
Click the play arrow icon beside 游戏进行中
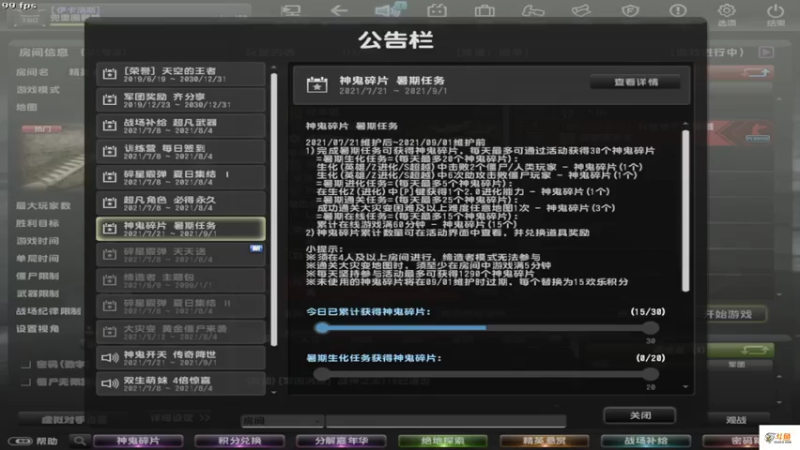tap(766, 52)
